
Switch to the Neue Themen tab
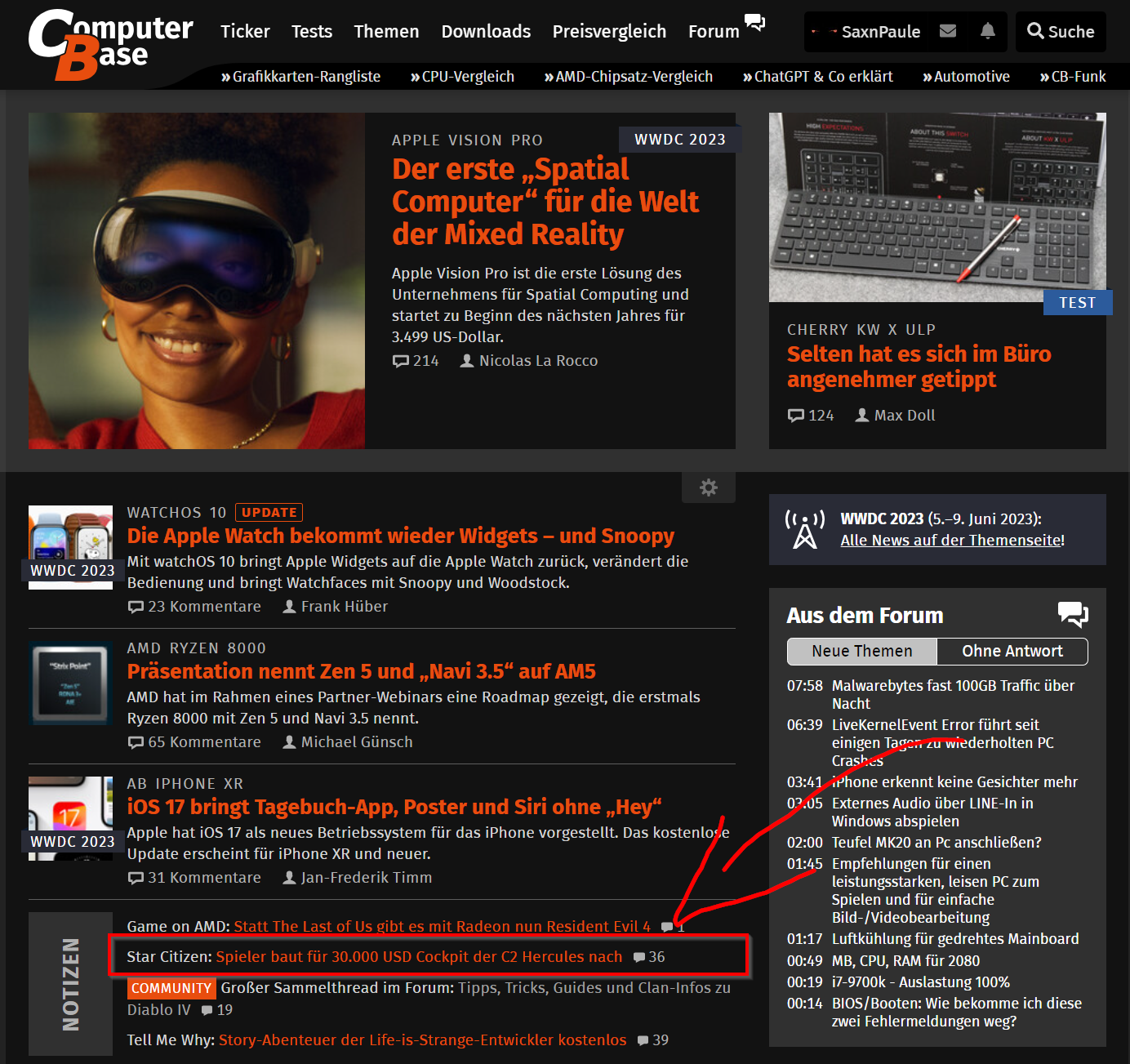862,652
